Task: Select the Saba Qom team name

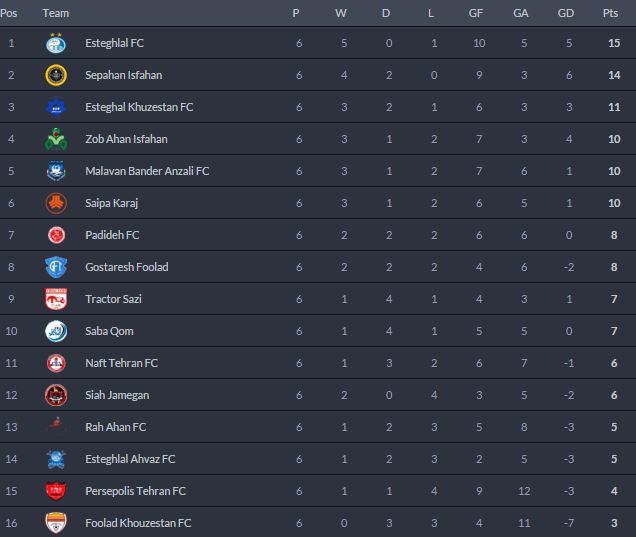Action: coord(110,331)
